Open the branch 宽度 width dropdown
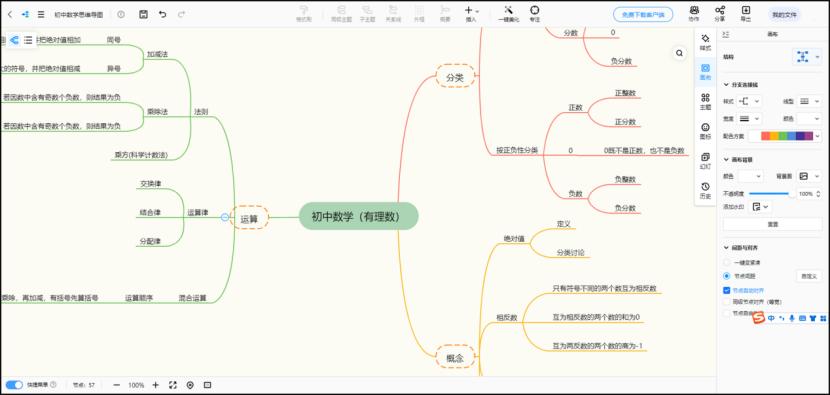This screenshot has width=830, height=395. tap(749, 119)
